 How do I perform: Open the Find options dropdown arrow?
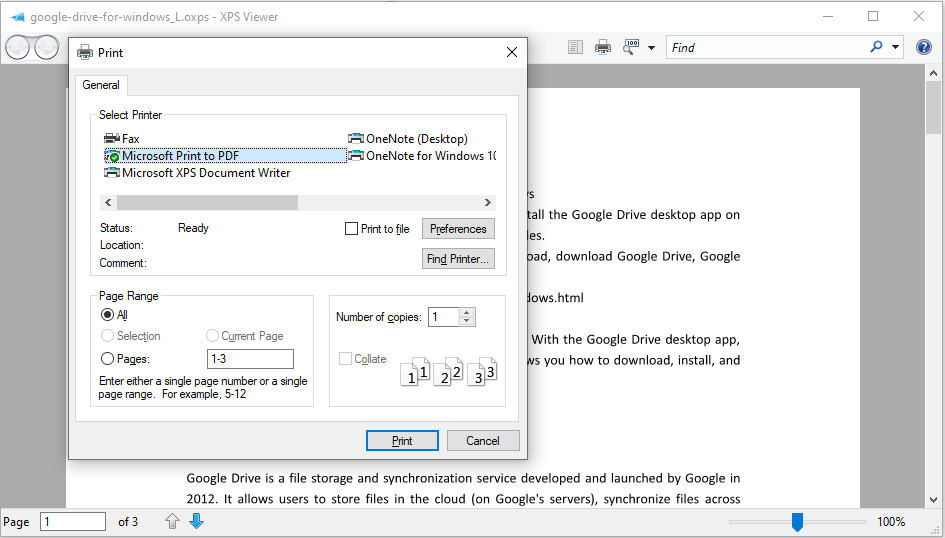pyautogui.click(x=896, y=48)
